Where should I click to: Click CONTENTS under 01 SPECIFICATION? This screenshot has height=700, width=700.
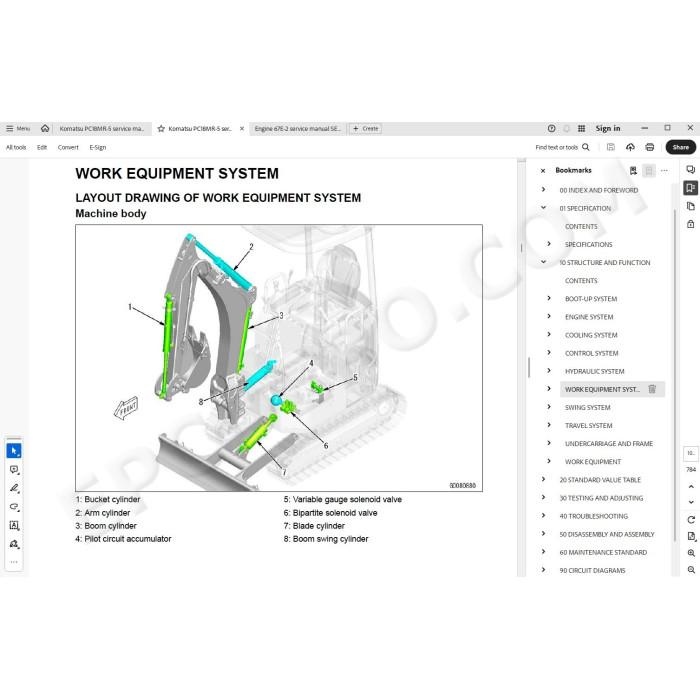pyautogui.click(x=581, y=227)
